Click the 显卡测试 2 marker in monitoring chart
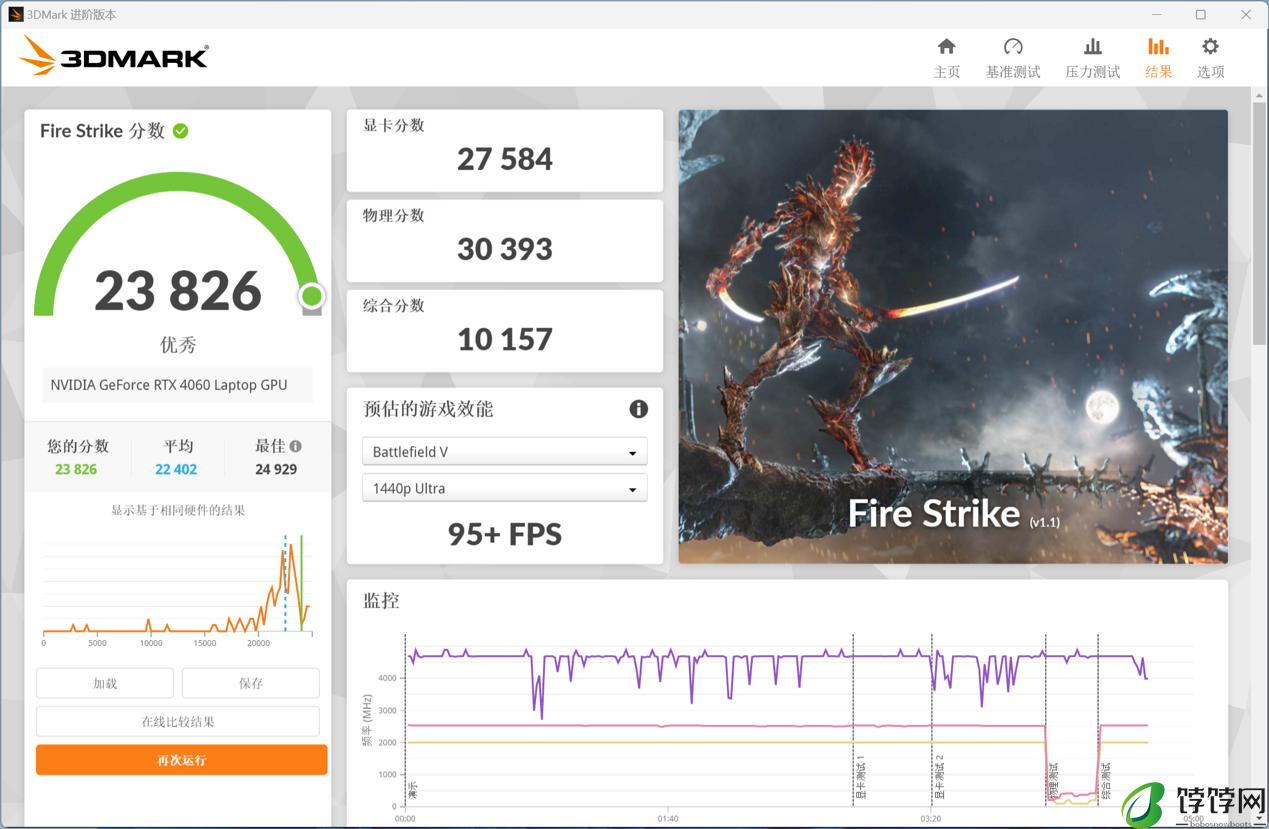This screenshot has width=1269, height=829. 939,778
